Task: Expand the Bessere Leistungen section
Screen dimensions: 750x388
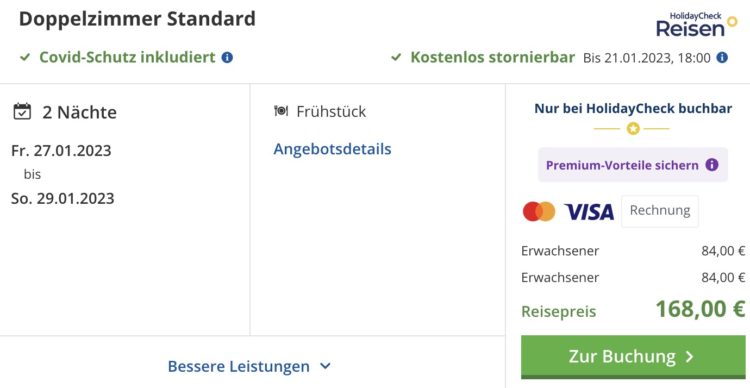Action: (x=249, y=366)
